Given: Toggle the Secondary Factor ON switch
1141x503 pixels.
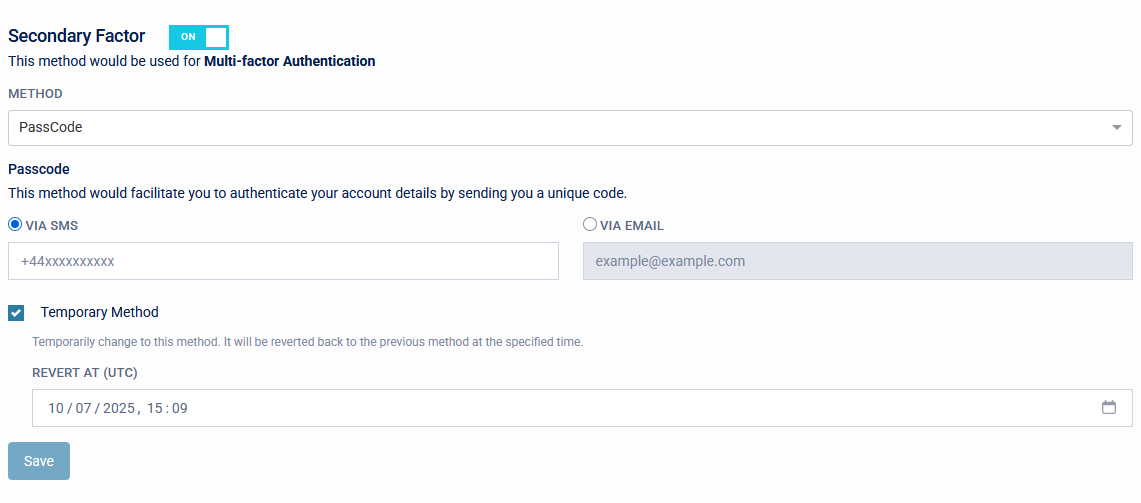Looking at the screenshot, I should 199,37.
